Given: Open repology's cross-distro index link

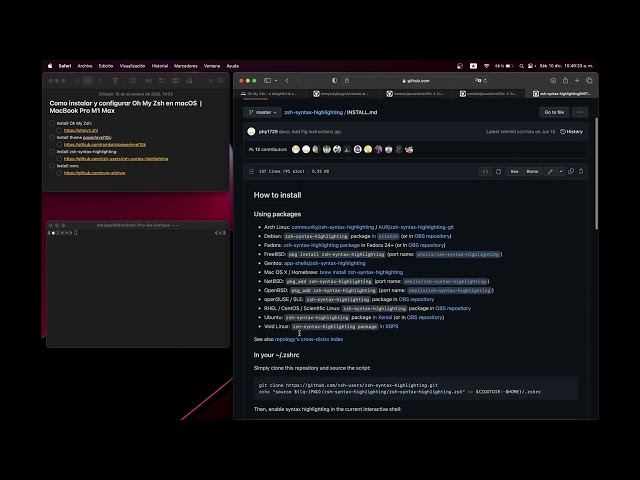Looking at the screenshot, I should pyautogui.click(x=309, y=339).
